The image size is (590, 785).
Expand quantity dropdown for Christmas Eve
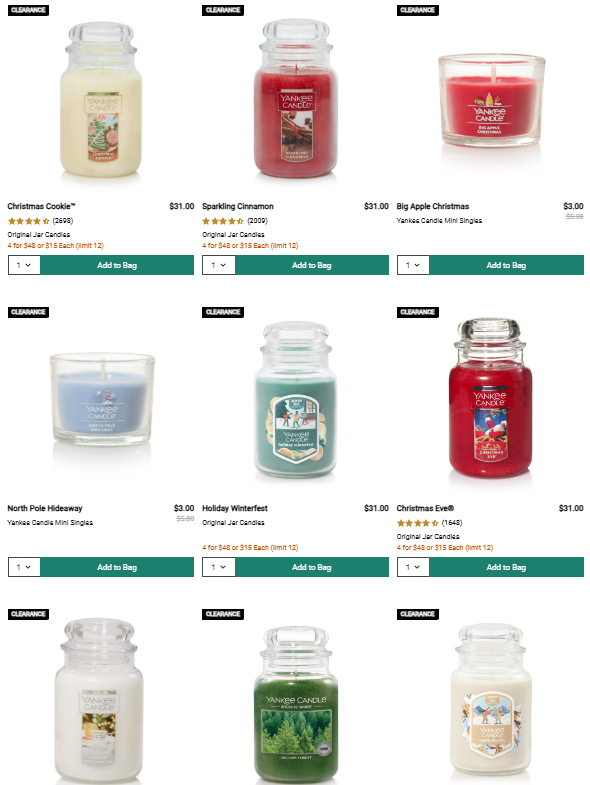pos(413,567)
